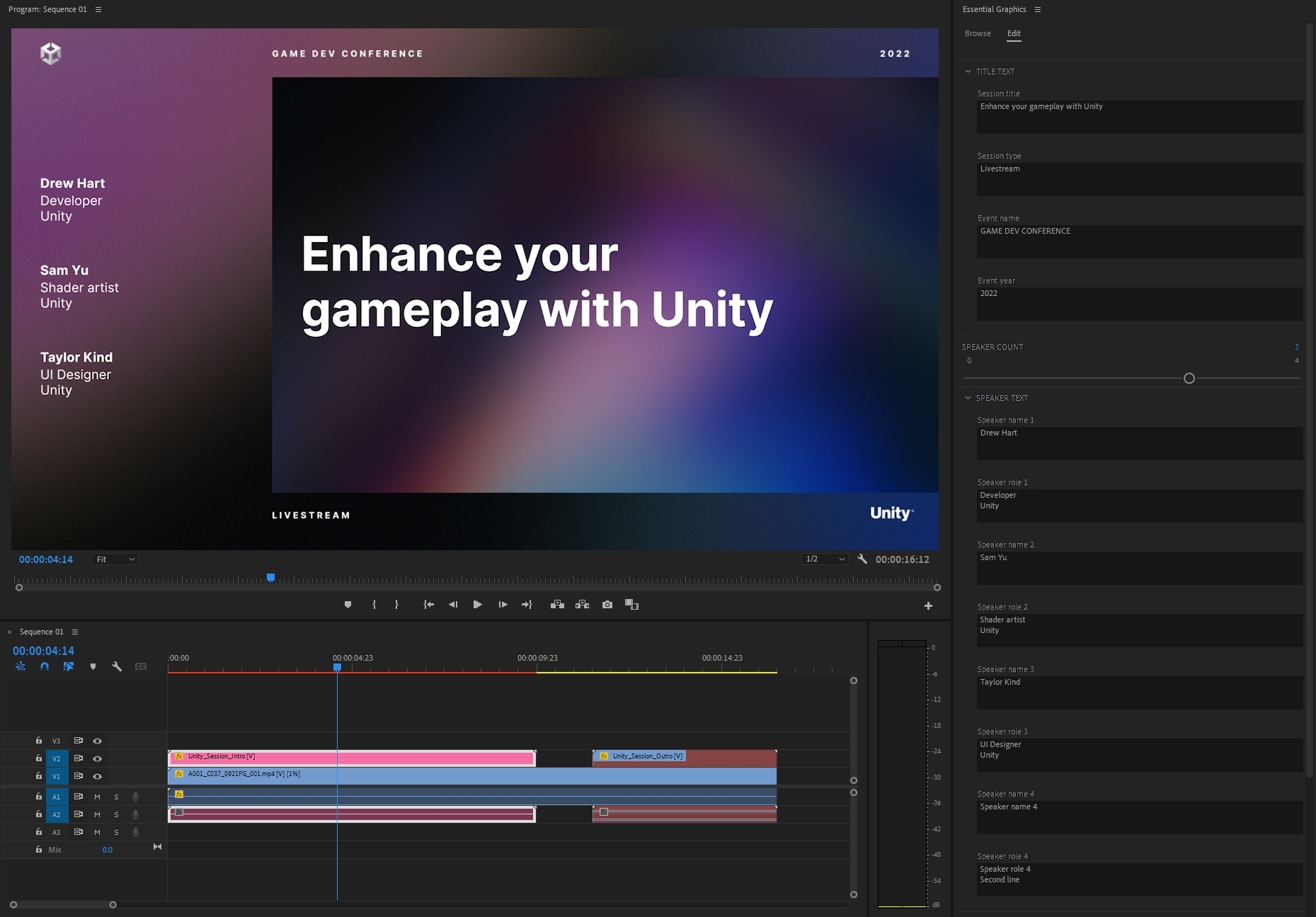Click the timeline playhead at 00:00:04:14

coord(338,667)
